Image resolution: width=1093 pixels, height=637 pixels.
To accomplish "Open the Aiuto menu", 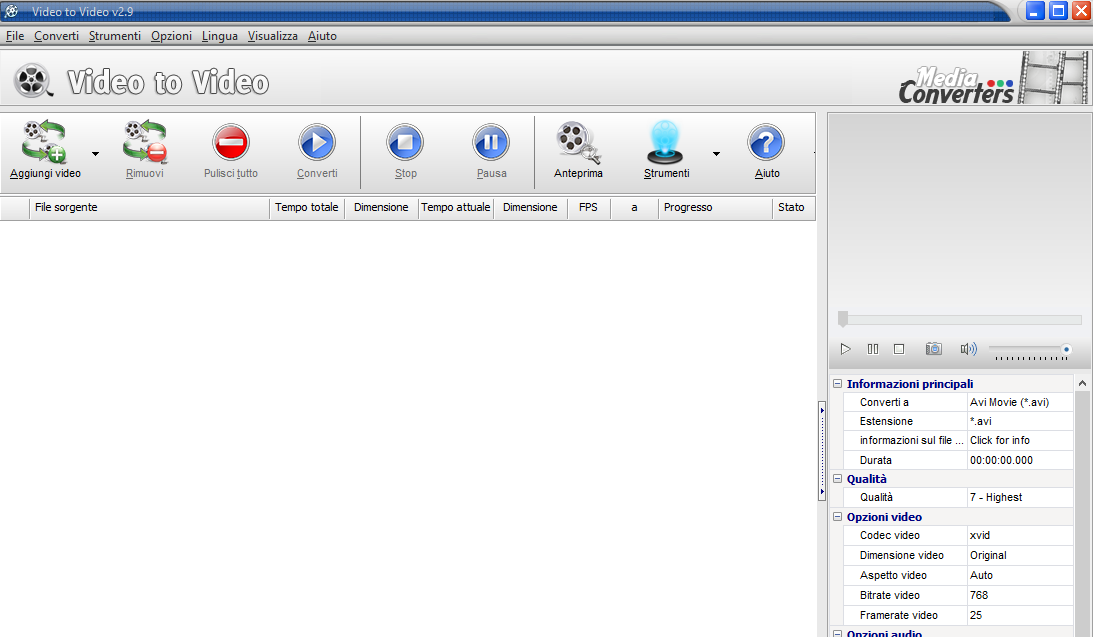I will tap(322, 36).
